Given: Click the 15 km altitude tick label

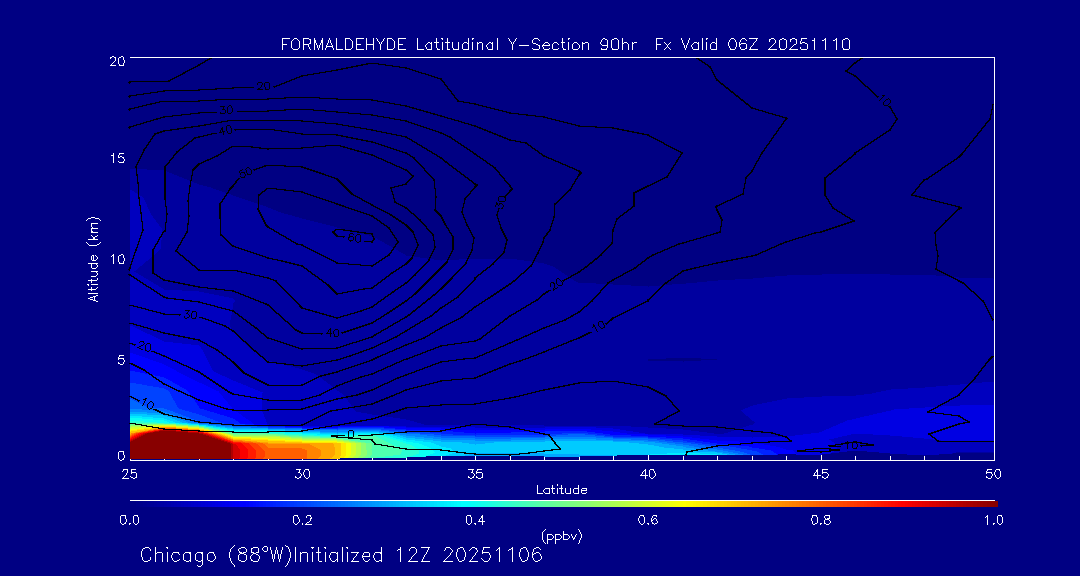Looking at the screenshot, I should [x=116, y=160].
